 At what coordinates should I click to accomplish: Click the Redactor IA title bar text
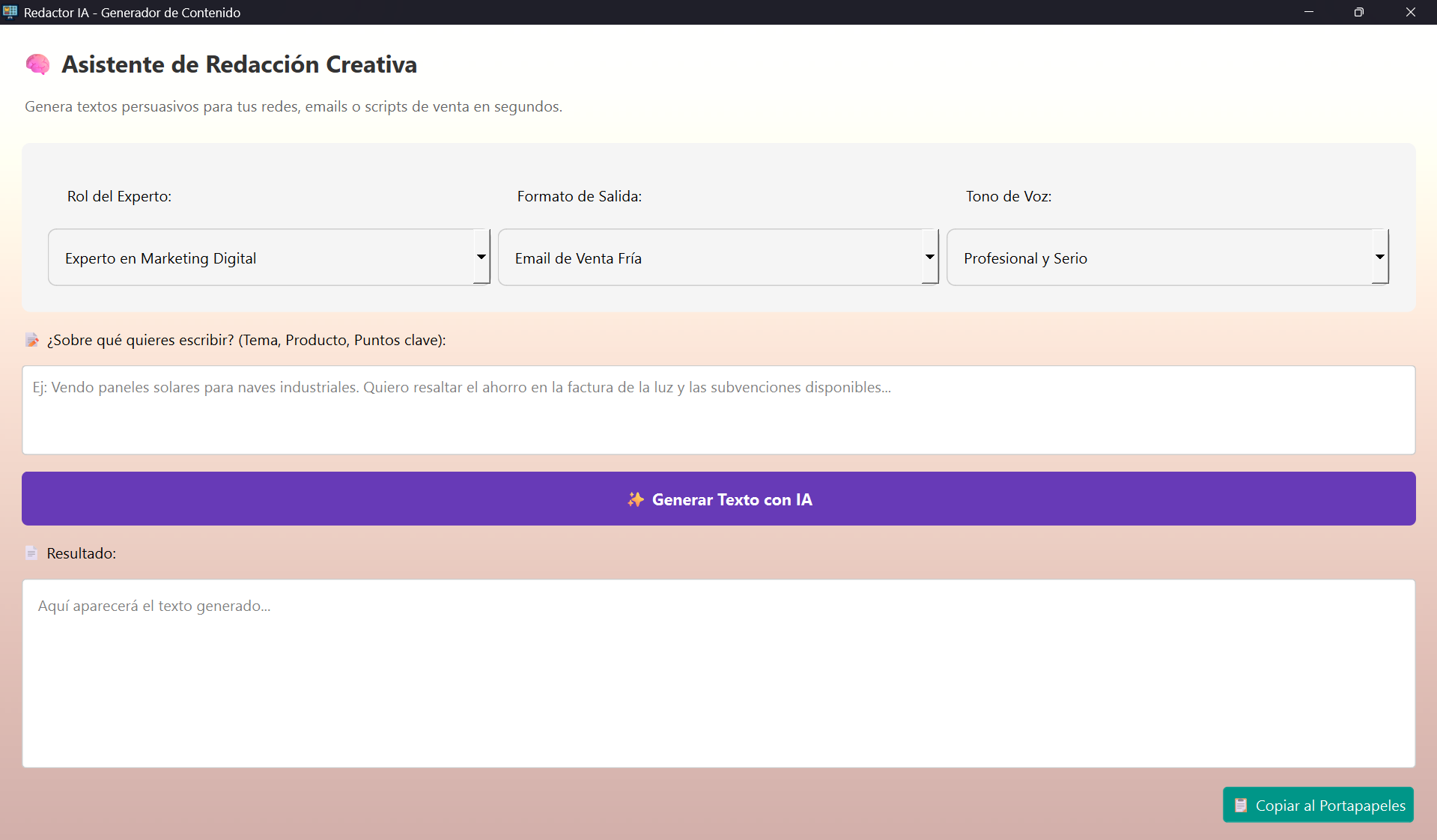point(133,12)
